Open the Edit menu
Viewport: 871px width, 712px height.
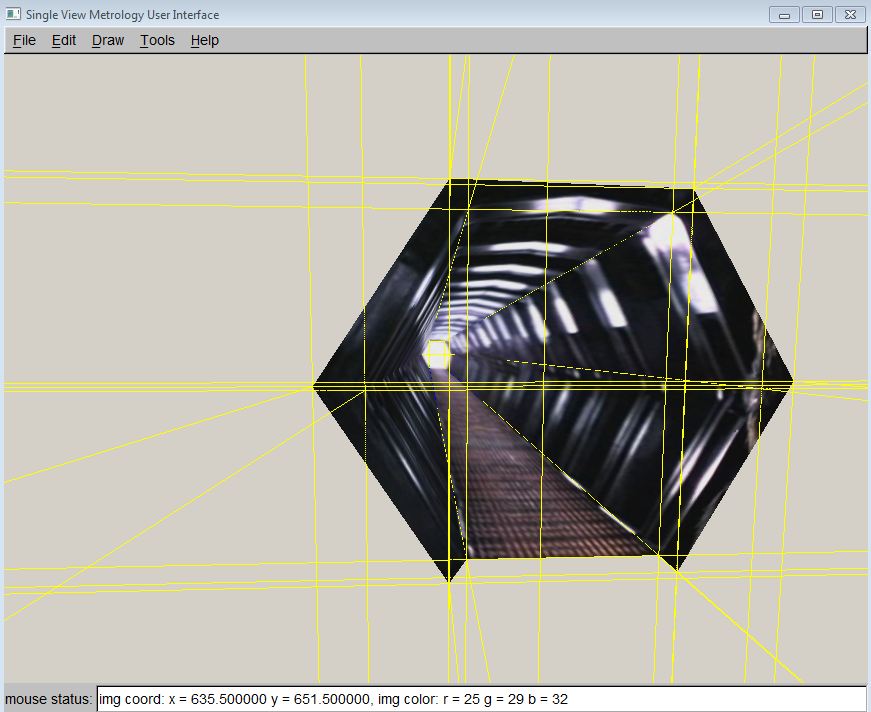[x=64, y=41]
